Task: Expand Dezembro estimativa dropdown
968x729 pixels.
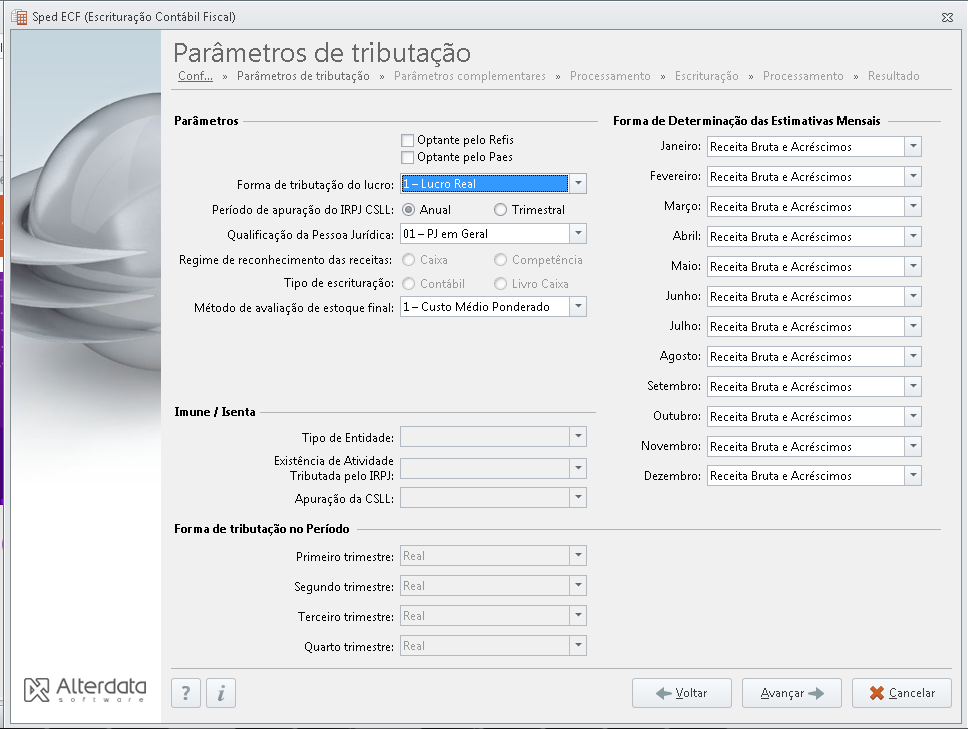Action: [913, 475]
